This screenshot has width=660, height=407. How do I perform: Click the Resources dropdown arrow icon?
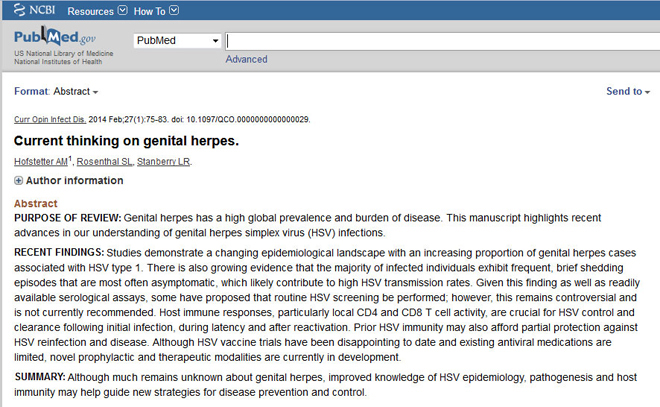pos(122,10)
